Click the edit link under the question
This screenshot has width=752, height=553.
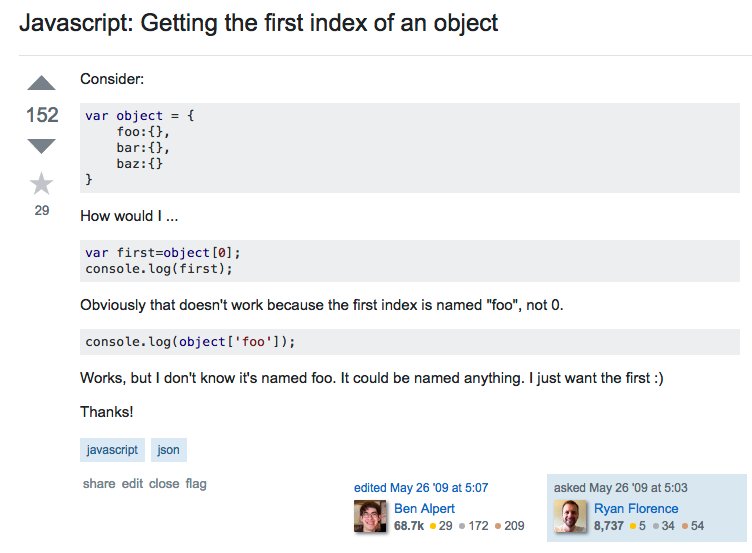tap(132, 483)
